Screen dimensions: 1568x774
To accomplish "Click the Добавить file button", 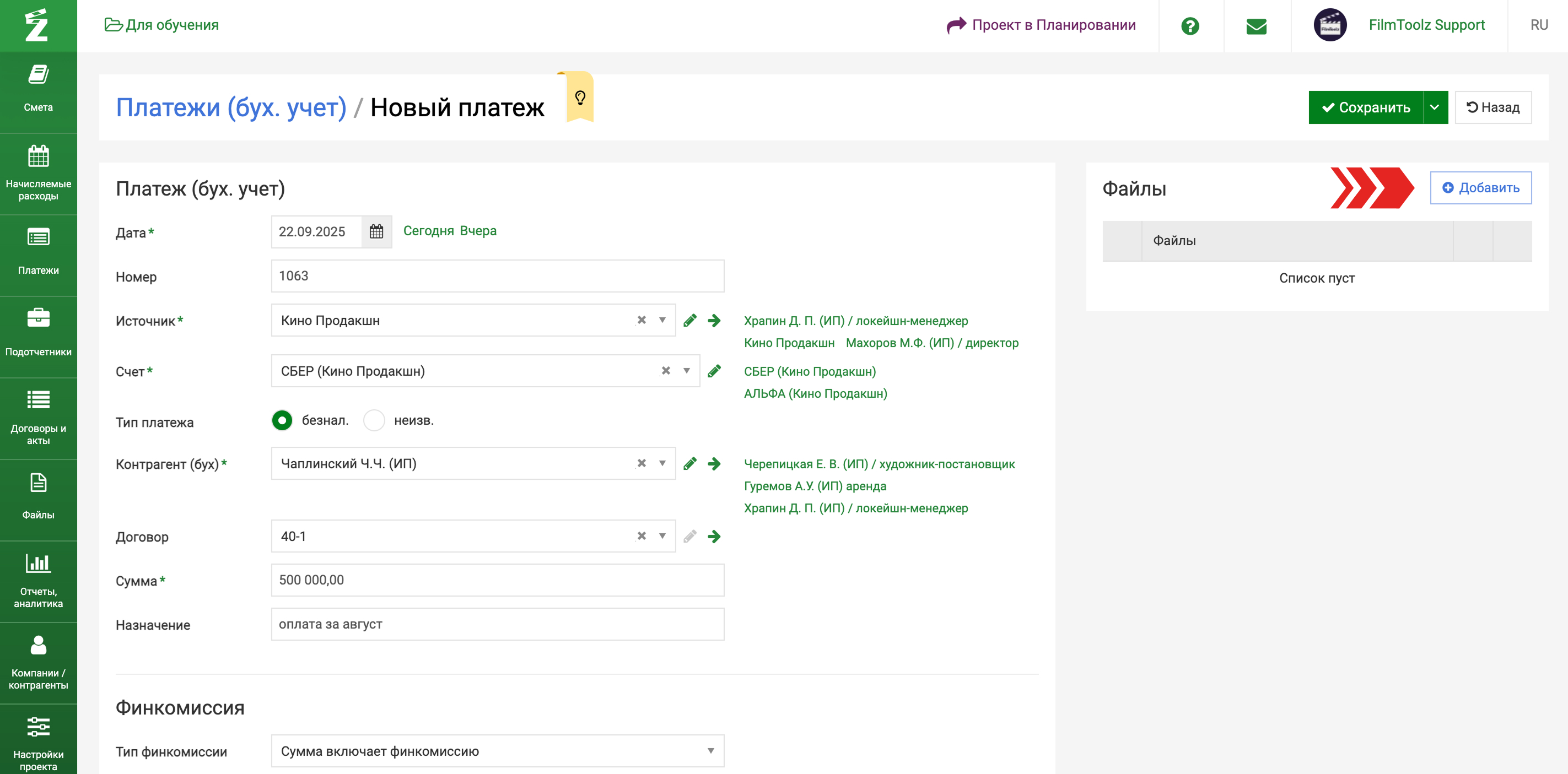I will [x=1480, y=187].
